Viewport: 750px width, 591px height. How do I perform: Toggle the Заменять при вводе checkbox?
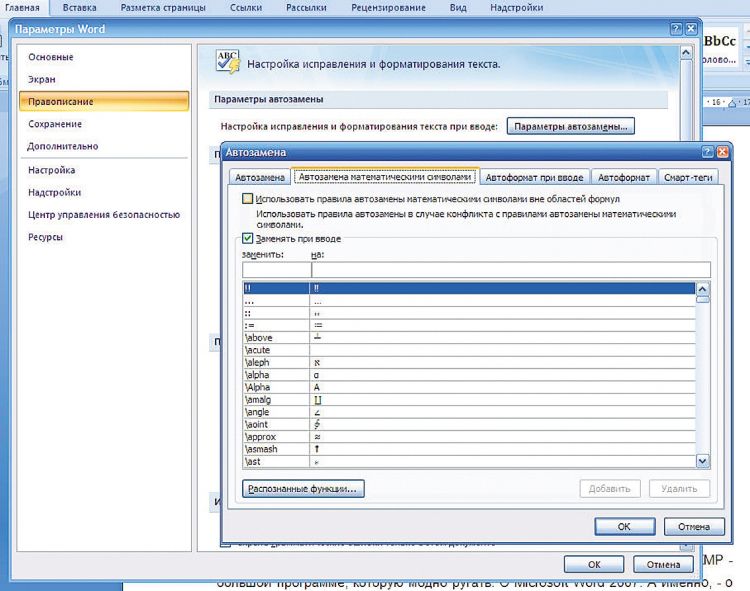[247, 239]
